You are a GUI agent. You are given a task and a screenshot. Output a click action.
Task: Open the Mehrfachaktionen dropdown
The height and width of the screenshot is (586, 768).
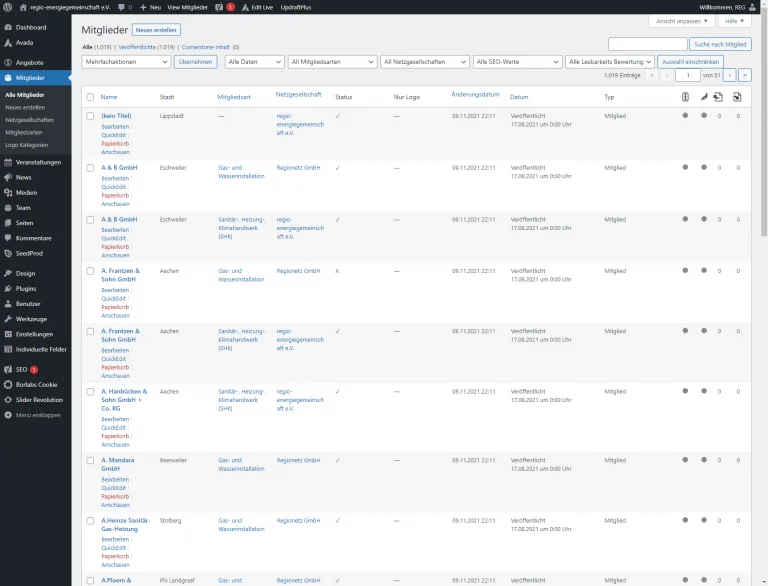point(126,62)
